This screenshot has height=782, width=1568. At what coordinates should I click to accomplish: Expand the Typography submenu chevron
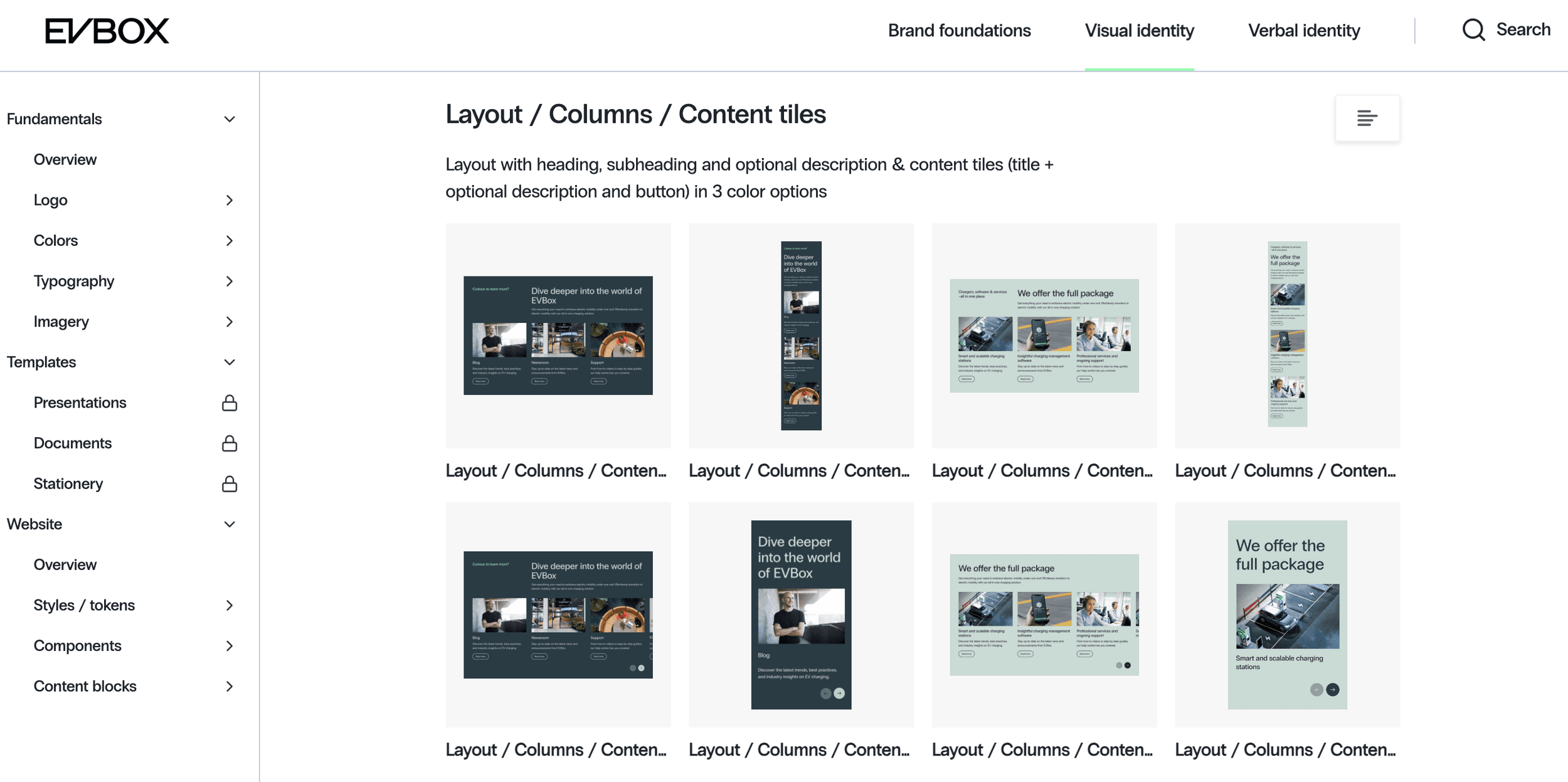coord(230,282)
